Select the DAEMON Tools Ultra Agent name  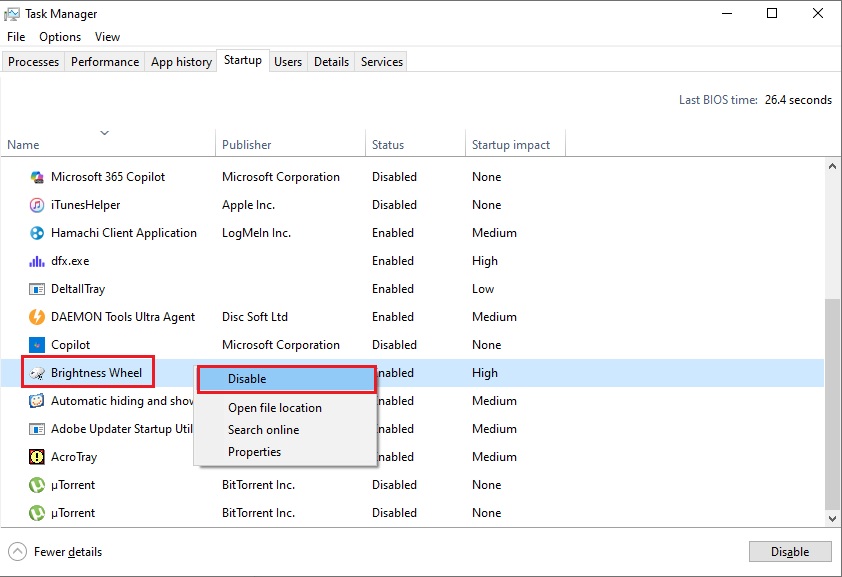click(x=122, y=317)
